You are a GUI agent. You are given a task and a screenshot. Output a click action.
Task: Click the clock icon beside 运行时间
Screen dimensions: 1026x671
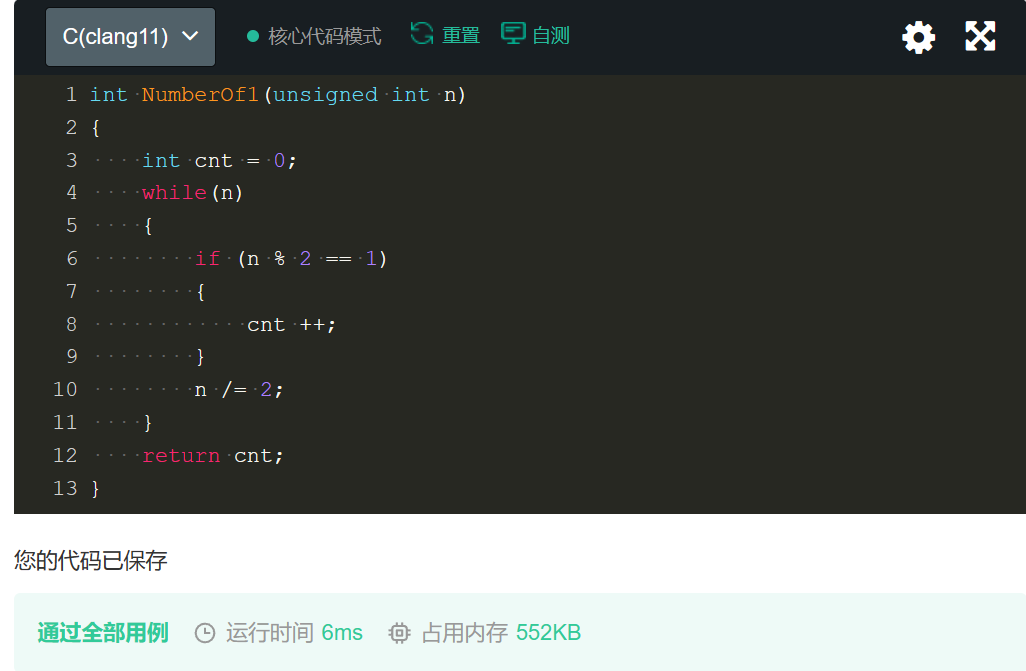click(x=205, y=633)
